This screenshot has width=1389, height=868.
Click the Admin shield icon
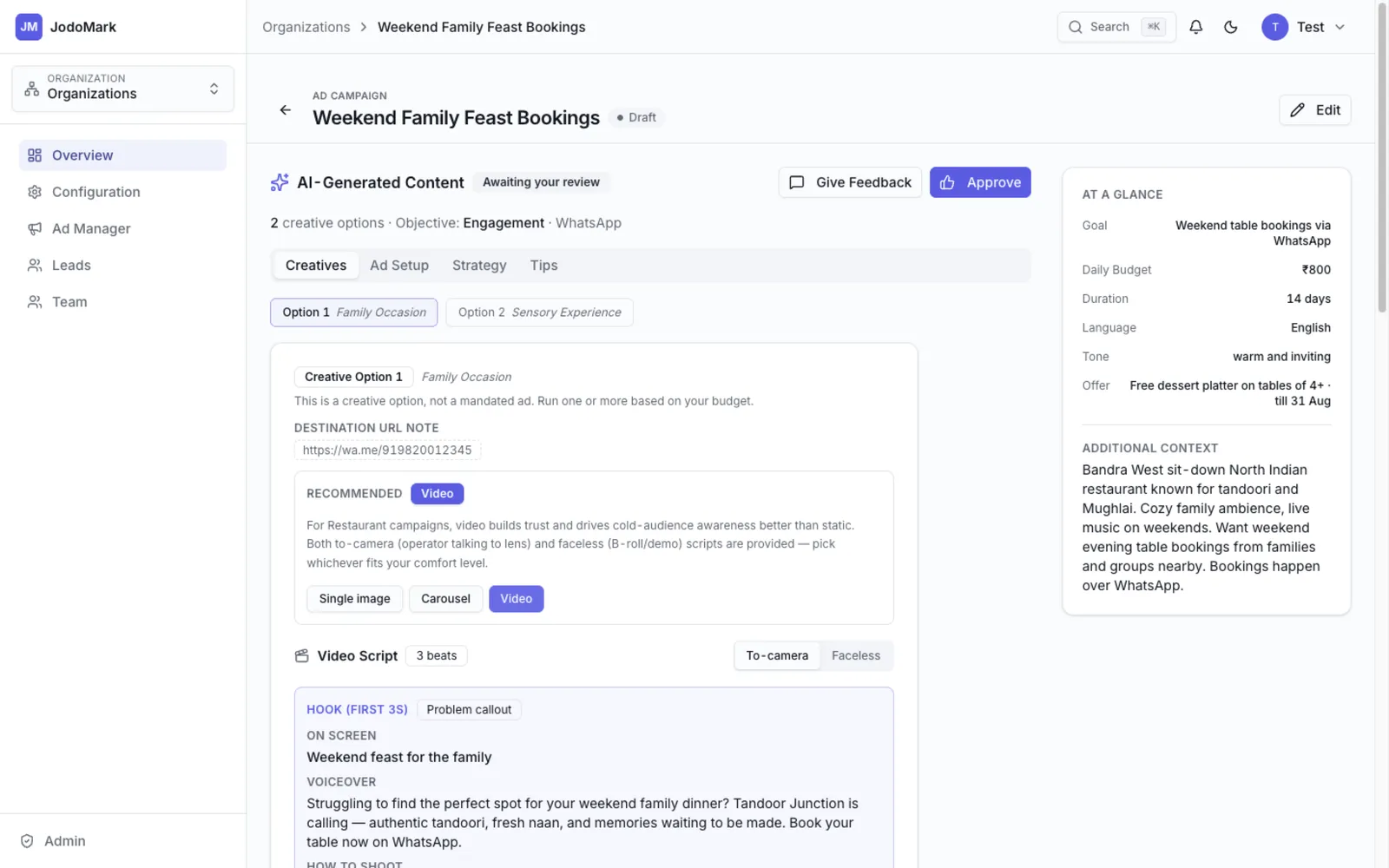[27, 841]
